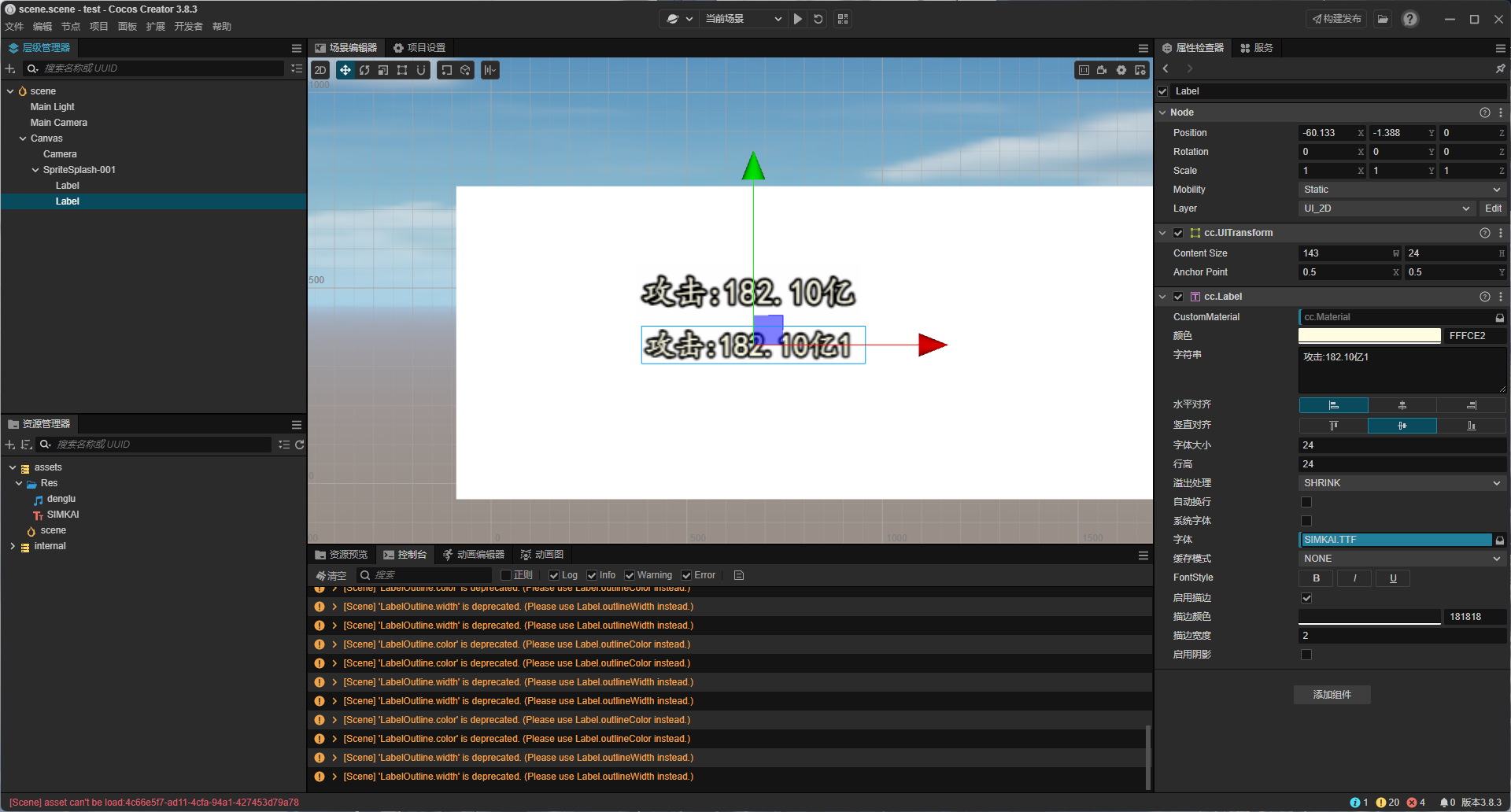Open the scene camera settings icon
Viewport: 1511px width, 812px height.
click(x=1102, y=70)
